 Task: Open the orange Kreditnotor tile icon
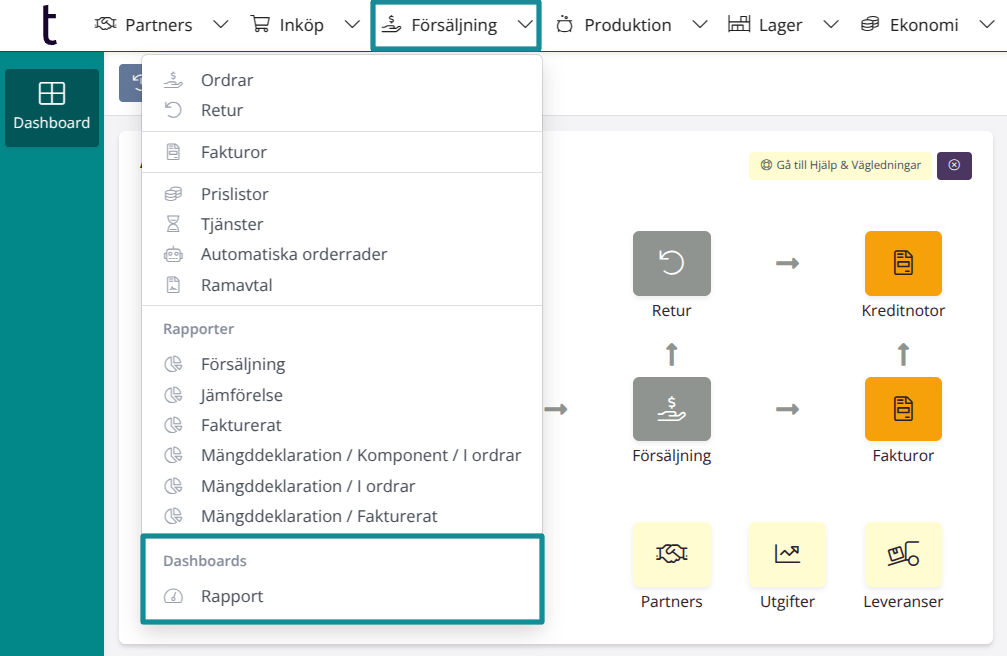[x=902, y=263]
